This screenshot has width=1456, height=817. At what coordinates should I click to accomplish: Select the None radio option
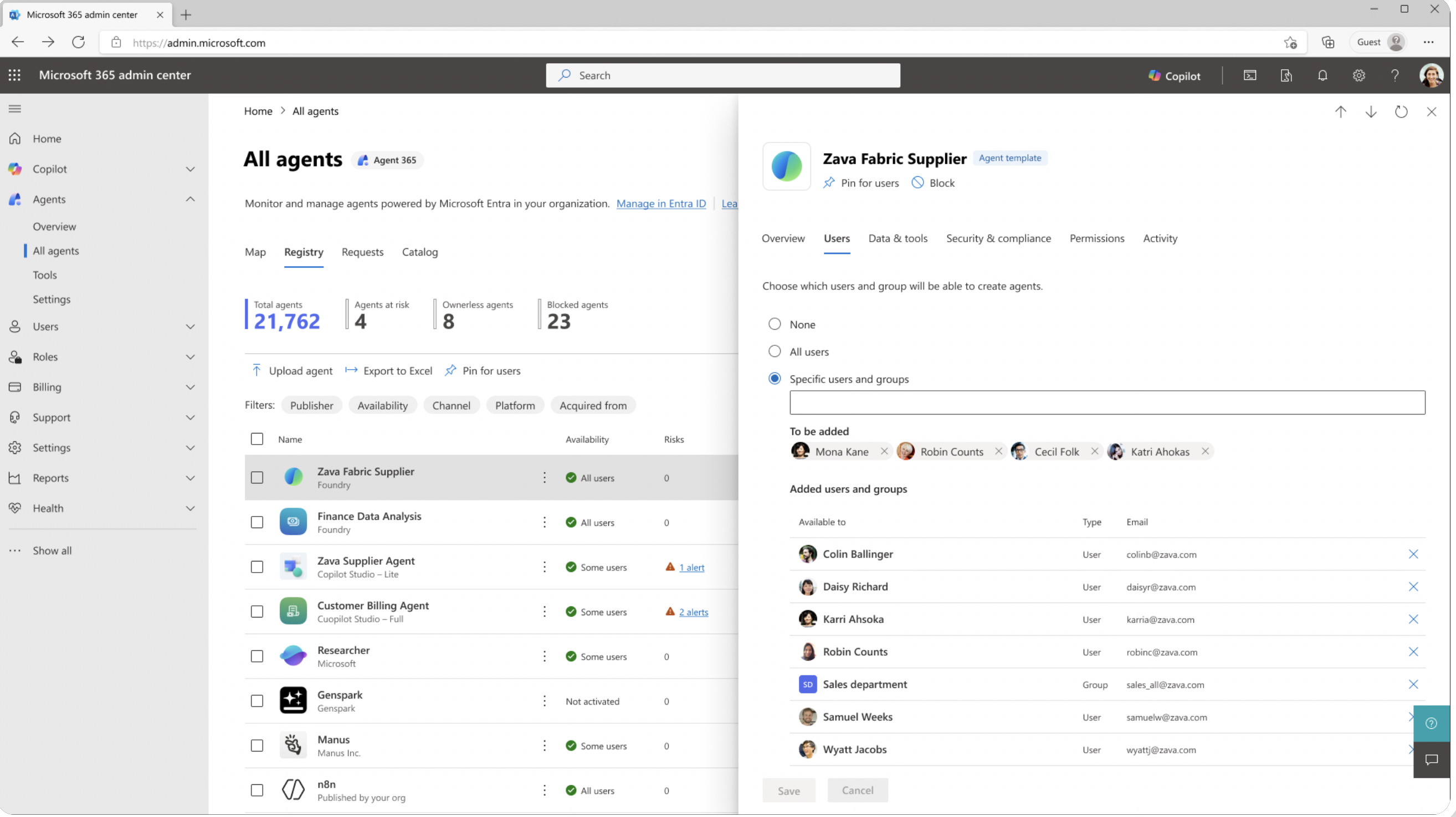pos(775,324)
